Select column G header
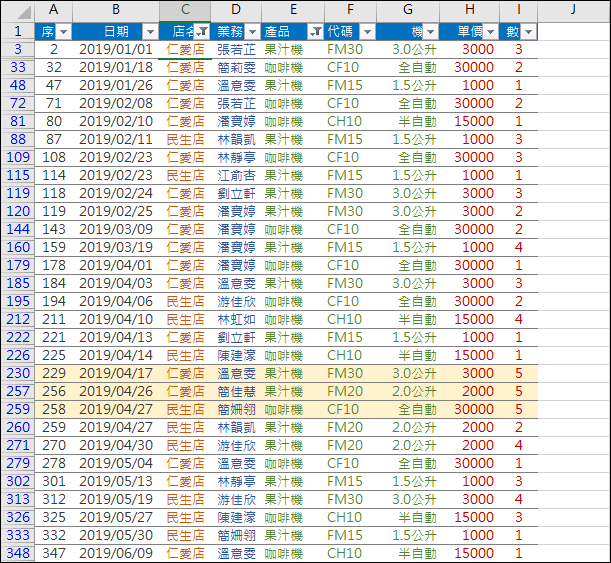 click(x=408, y=10)
